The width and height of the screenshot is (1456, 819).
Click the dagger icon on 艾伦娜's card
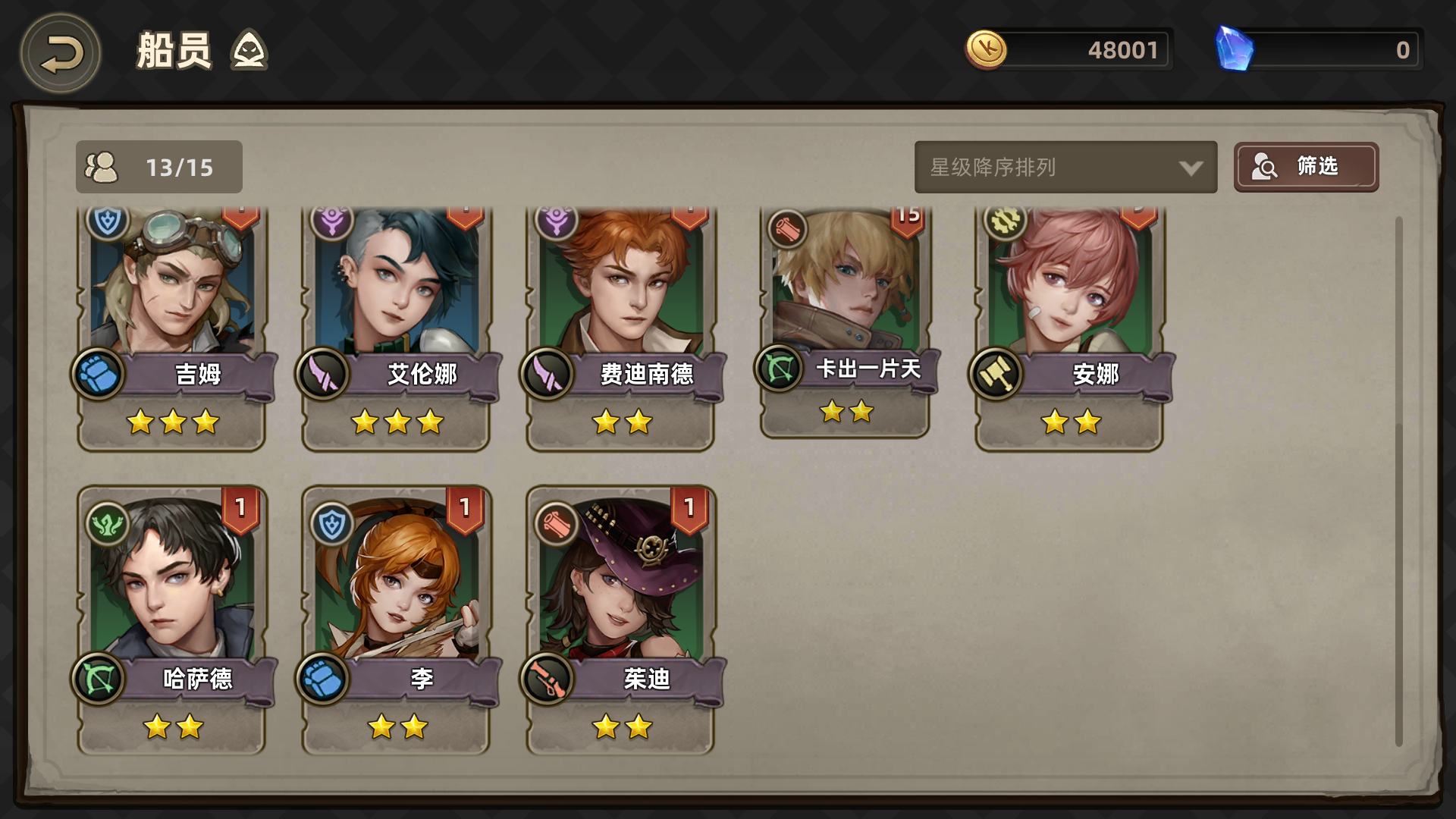coord(322,374)
